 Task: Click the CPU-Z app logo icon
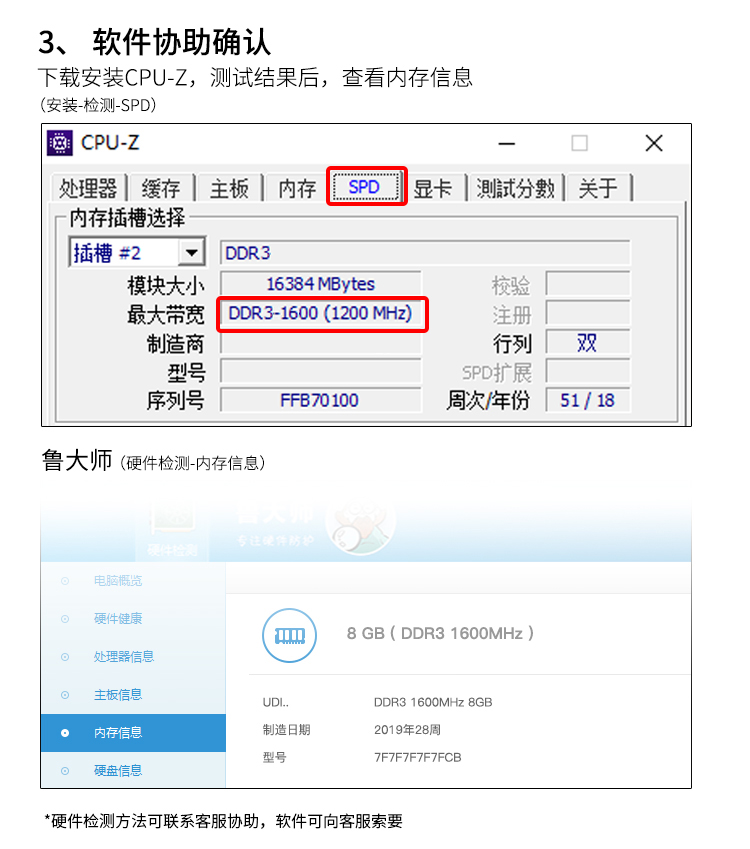pyautogui.click(x=60, y=143)
